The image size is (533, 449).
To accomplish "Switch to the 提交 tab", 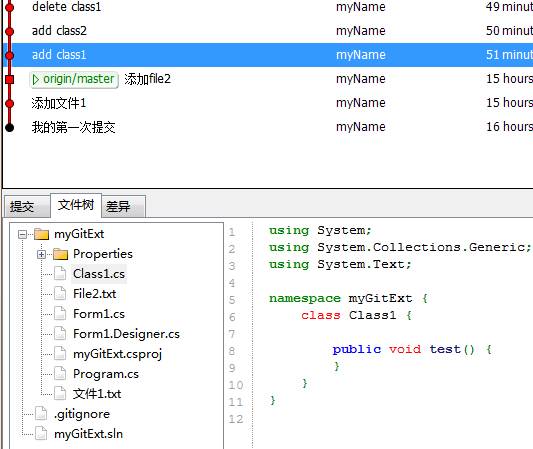I will point(27,206).
